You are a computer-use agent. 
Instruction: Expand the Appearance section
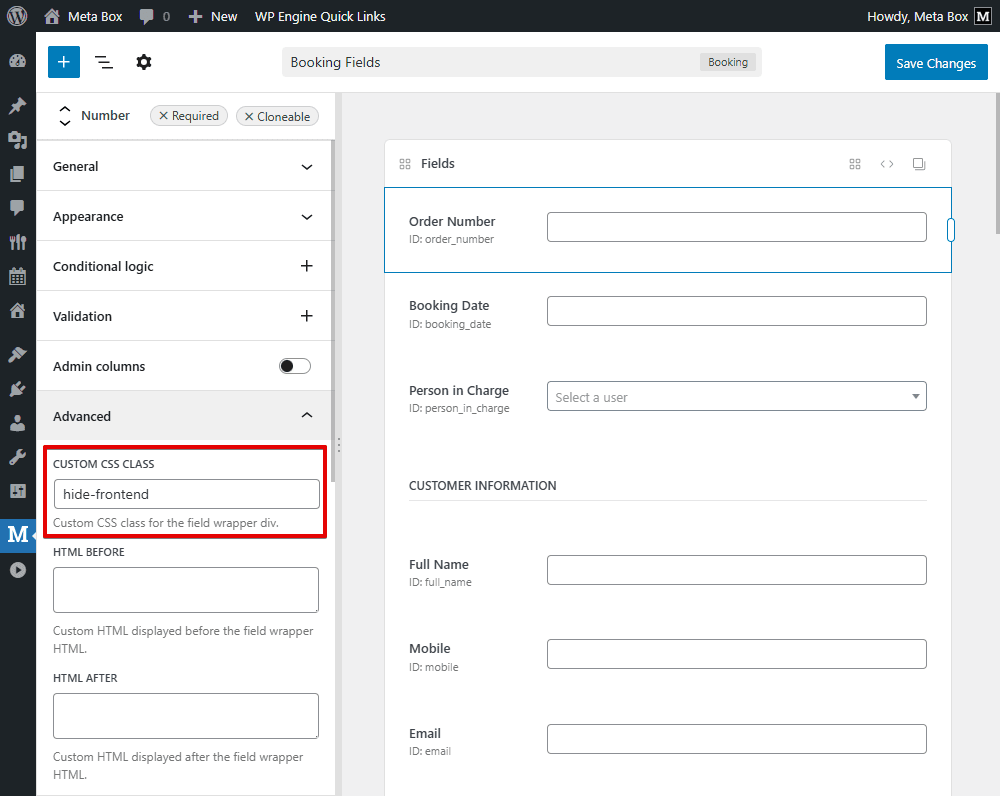click(185, 216)
